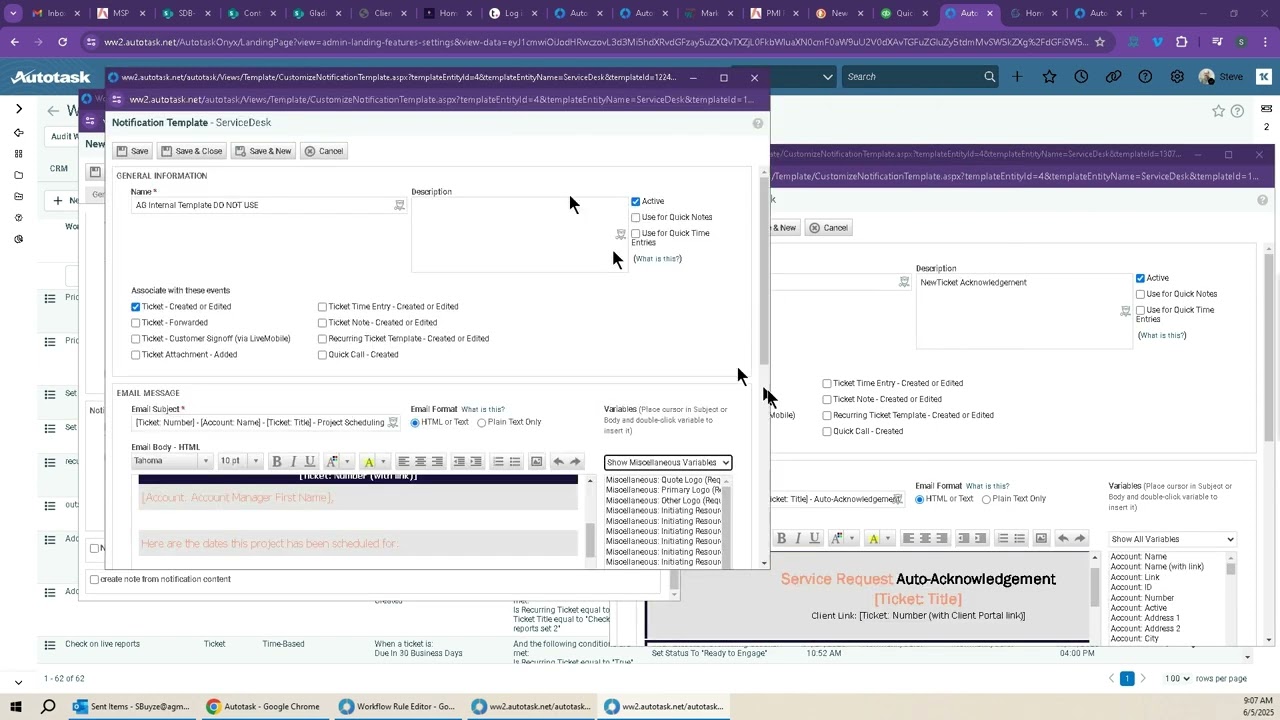Undo in background template window editor
Viewport: 1280px width, 720px height.
(1063, 538)
